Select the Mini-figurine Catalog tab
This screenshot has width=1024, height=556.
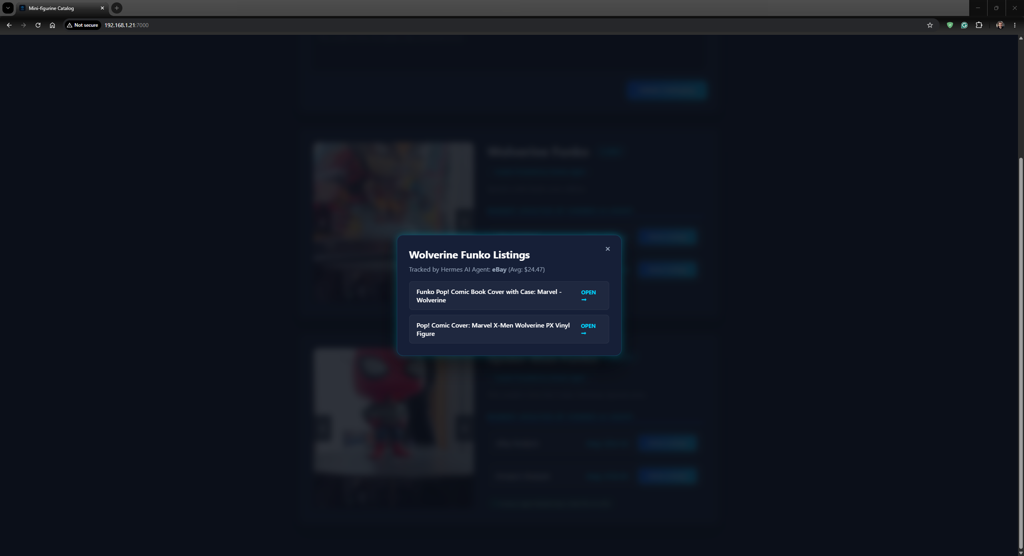(62, 8)
